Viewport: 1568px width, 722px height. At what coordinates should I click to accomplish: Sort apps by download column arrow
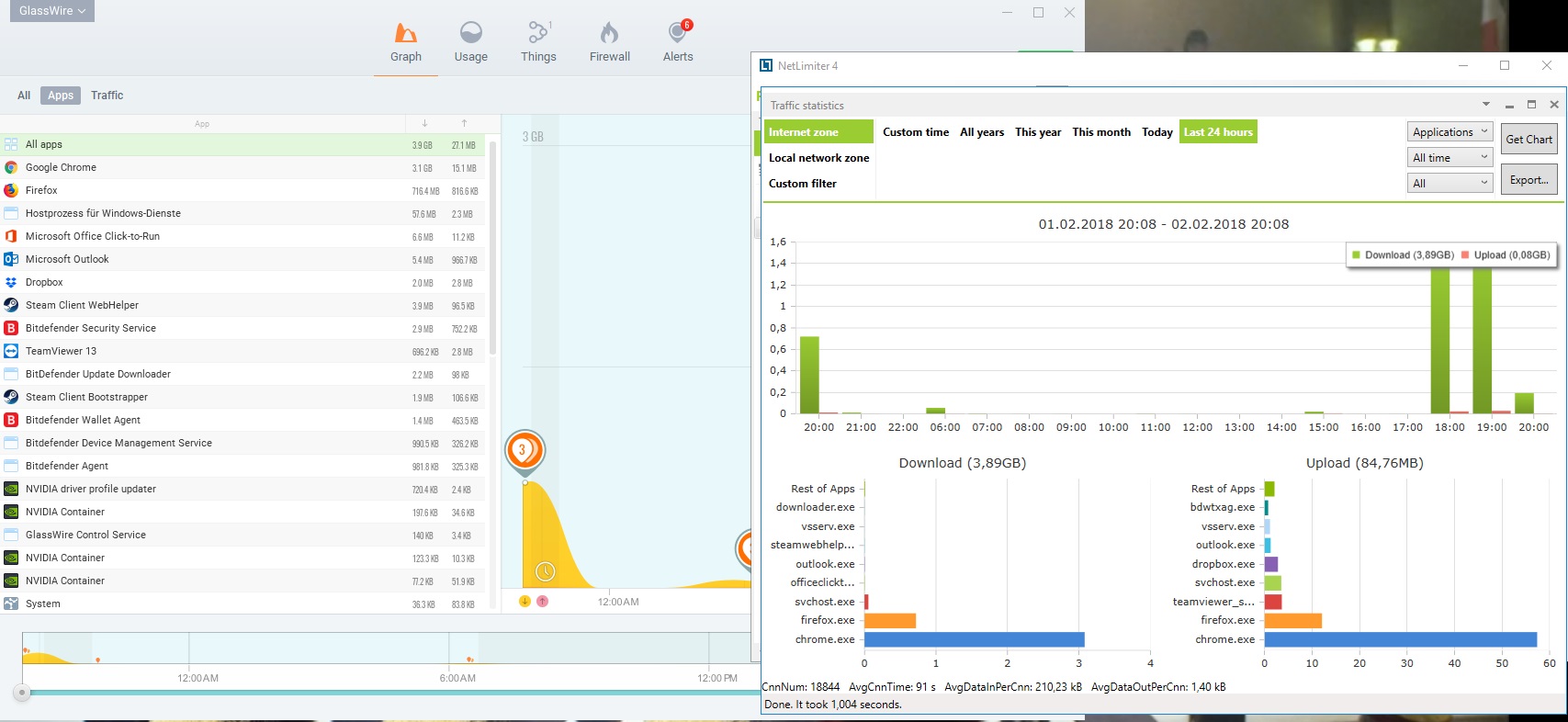[424, 123]
